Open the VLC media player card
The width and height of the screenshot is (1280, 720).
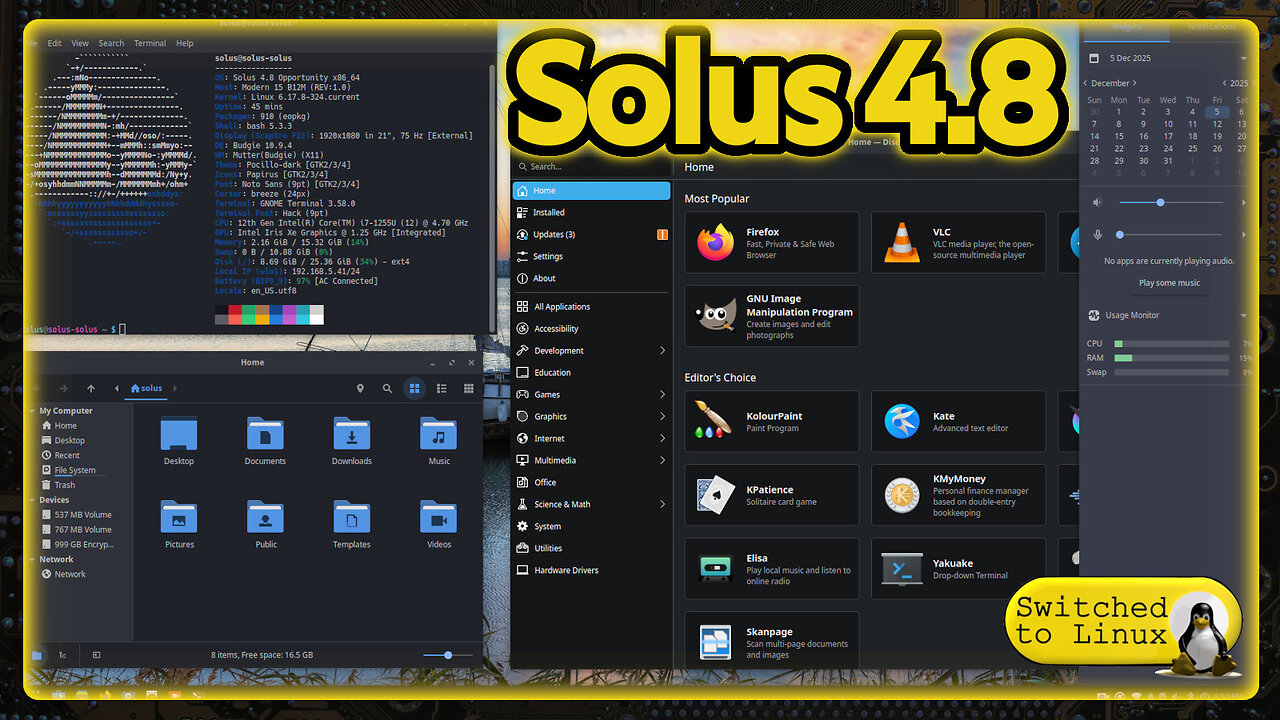[x=958, y=242]
